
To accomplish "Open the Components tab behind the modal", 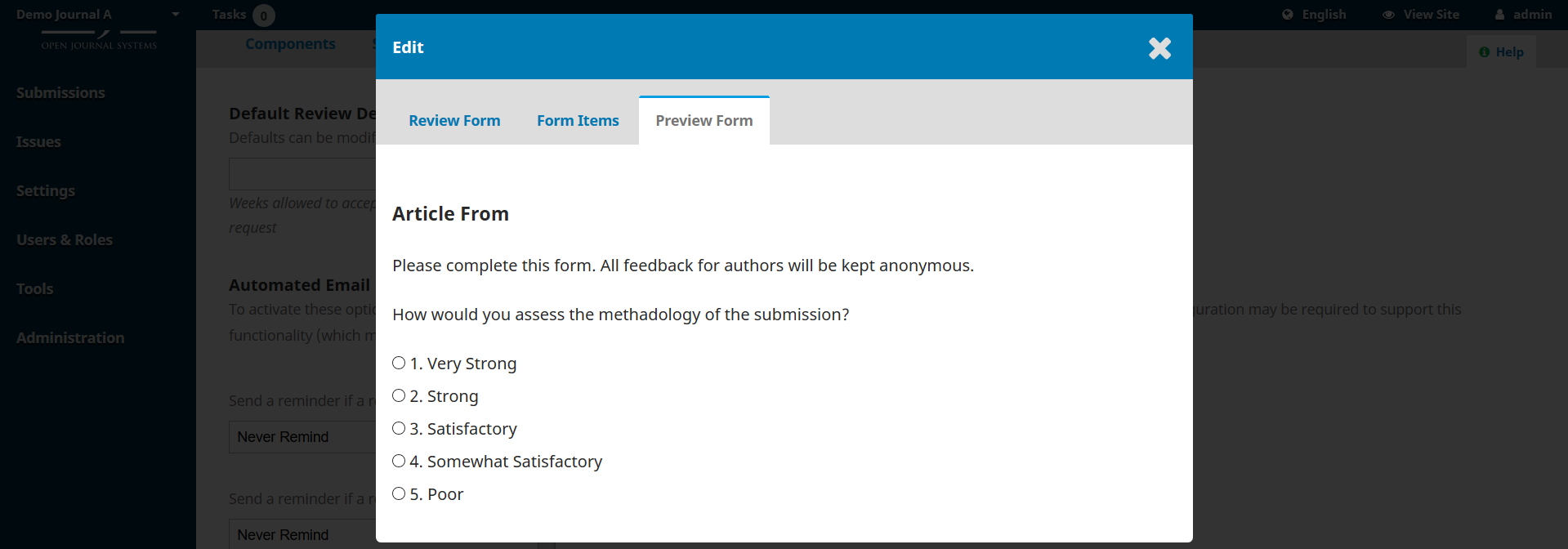I will point(290,43).
